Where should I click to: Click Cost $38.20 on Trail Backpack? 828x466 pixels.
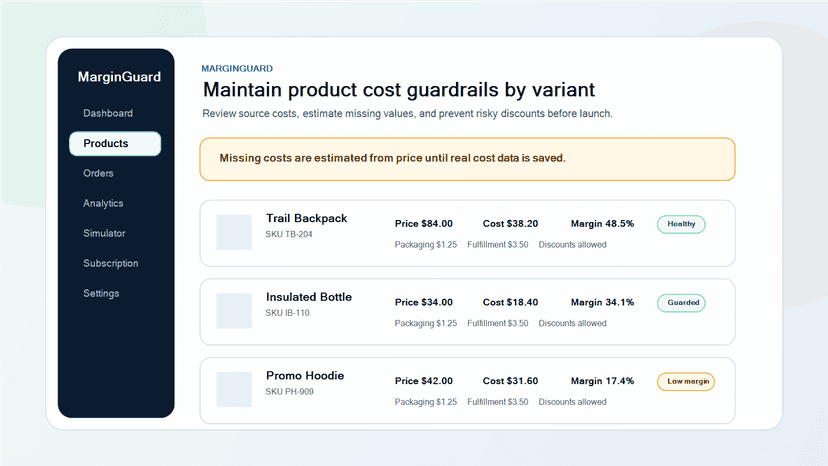pos(510,223)
